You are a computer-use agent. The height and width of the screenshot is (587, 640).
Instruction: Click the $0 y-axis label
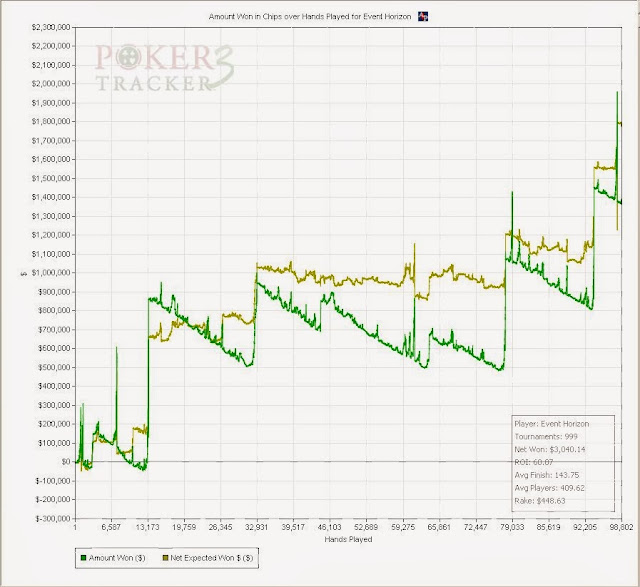[x=65, y=462]
